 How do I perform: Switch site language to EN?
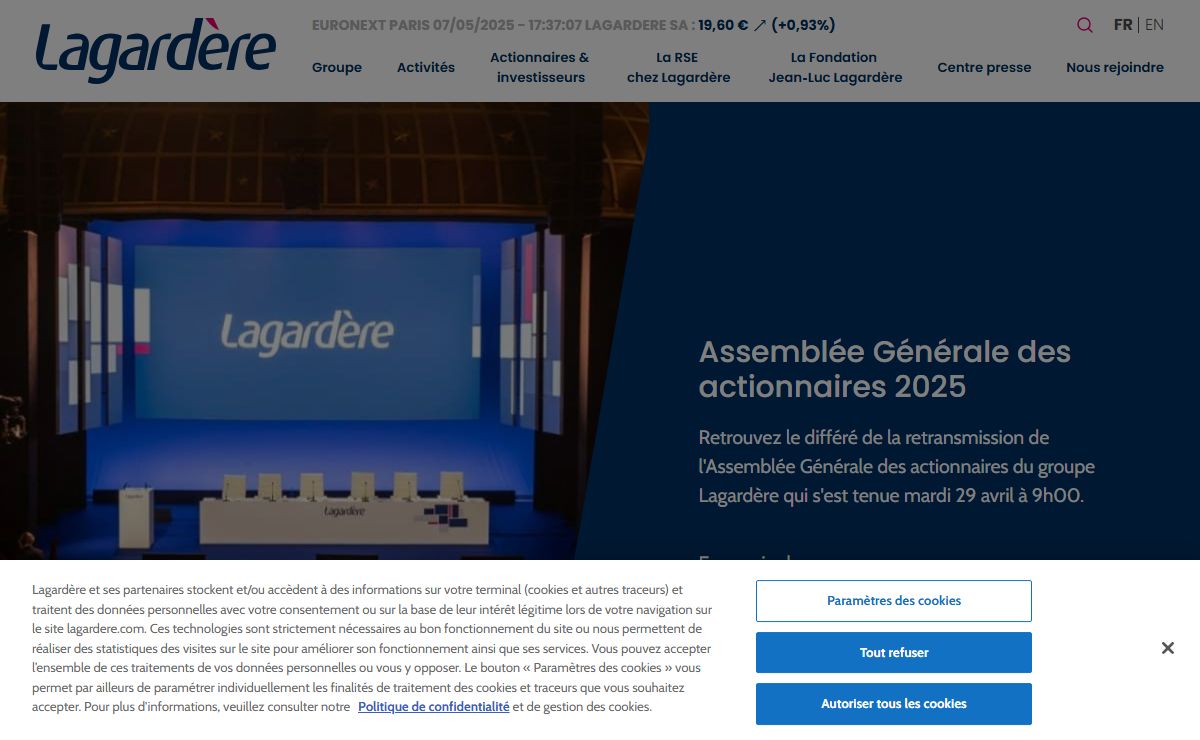tap(1154, 25)
